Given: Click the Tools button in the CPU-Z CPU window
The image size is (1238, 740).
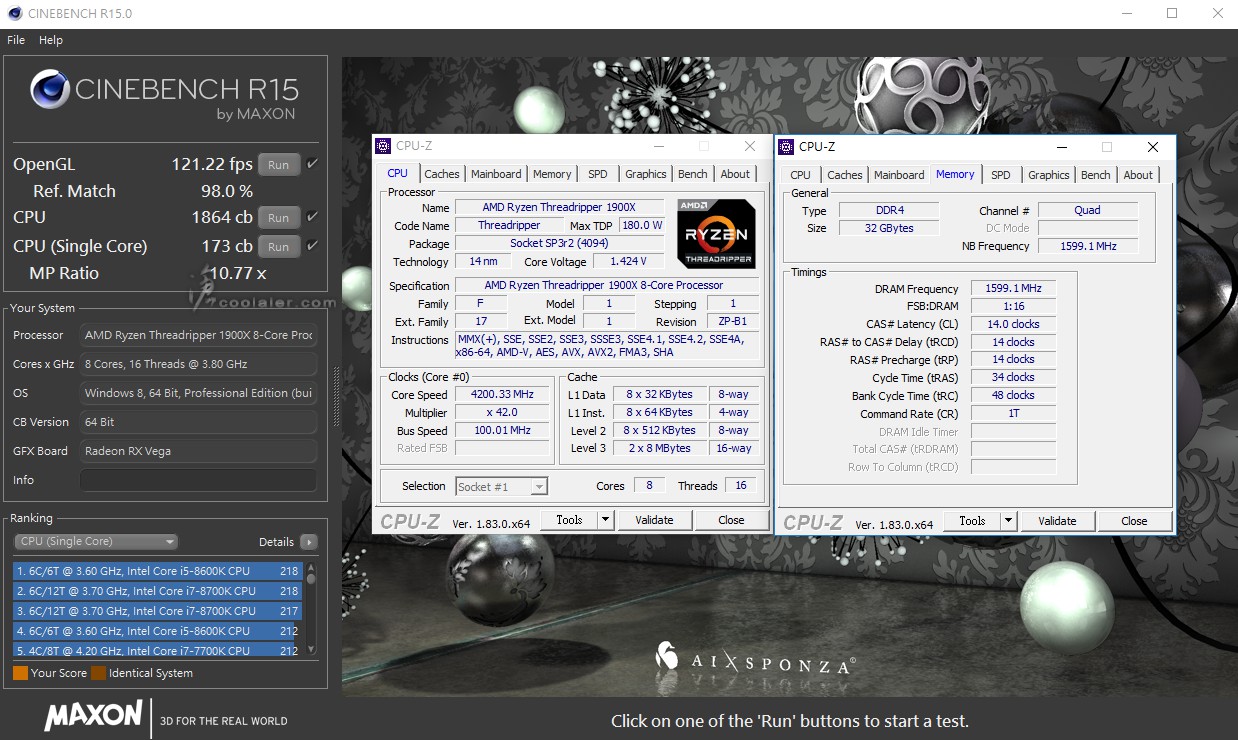Looking at the screenshot, I should (569, 520).
